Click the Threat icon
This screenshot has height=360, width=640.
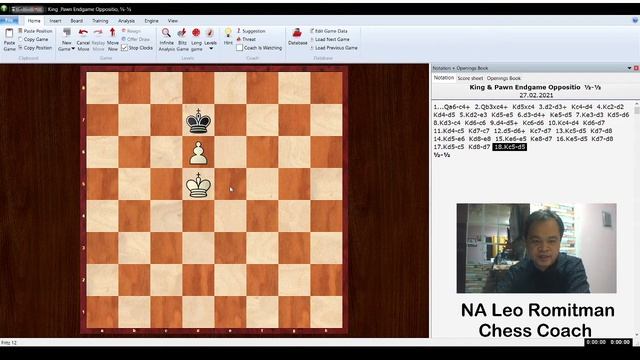pyautogui.click(x=239, y=39)
